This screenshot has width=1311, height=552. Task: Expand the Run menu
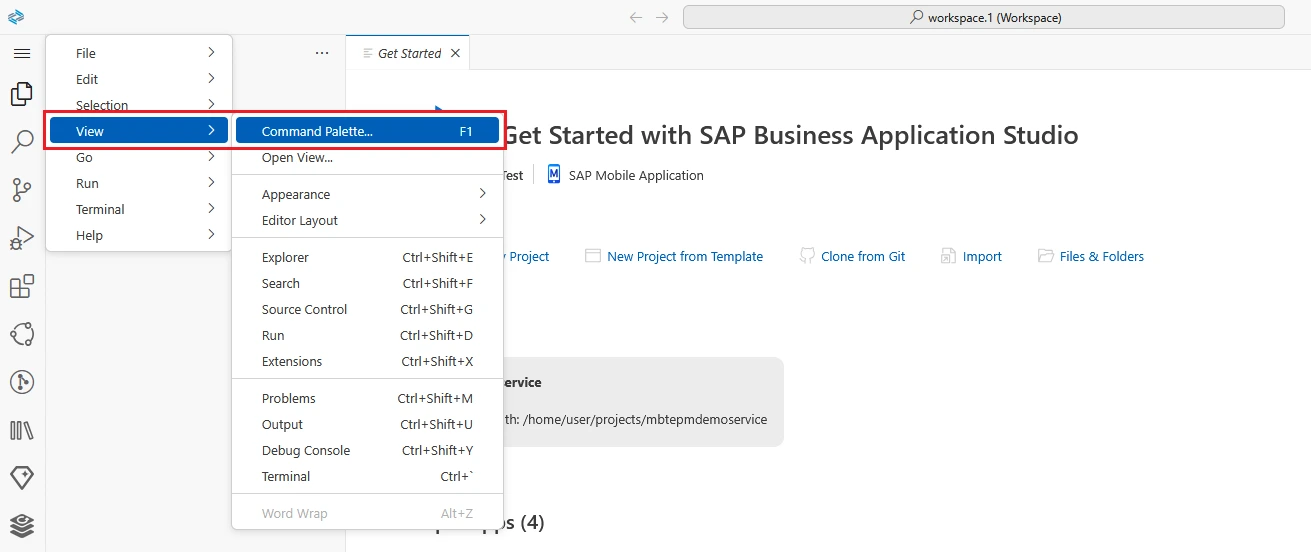point(139,183)
